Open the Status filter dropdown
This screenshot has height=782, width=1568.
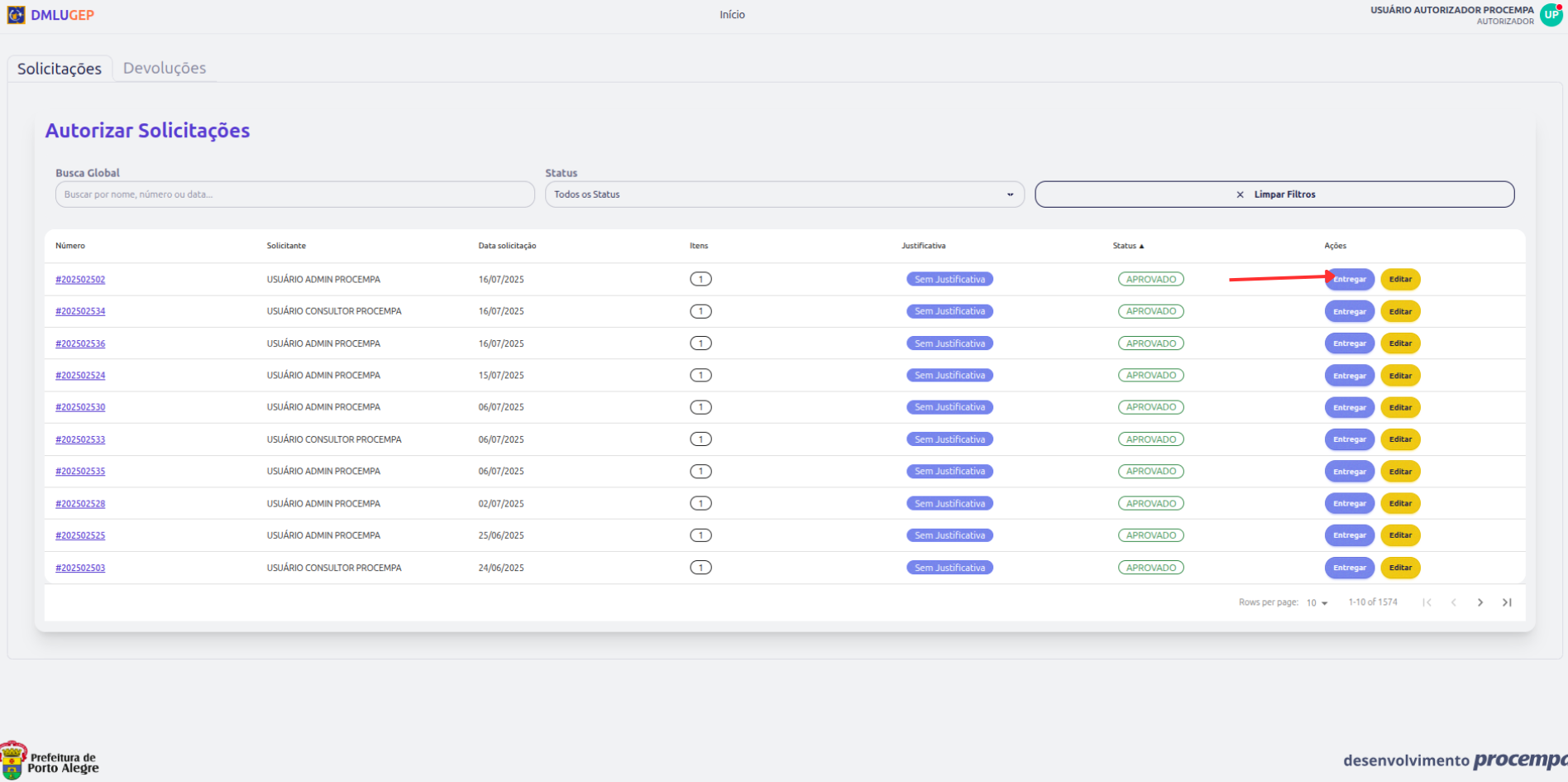click(x=784, y=194)
